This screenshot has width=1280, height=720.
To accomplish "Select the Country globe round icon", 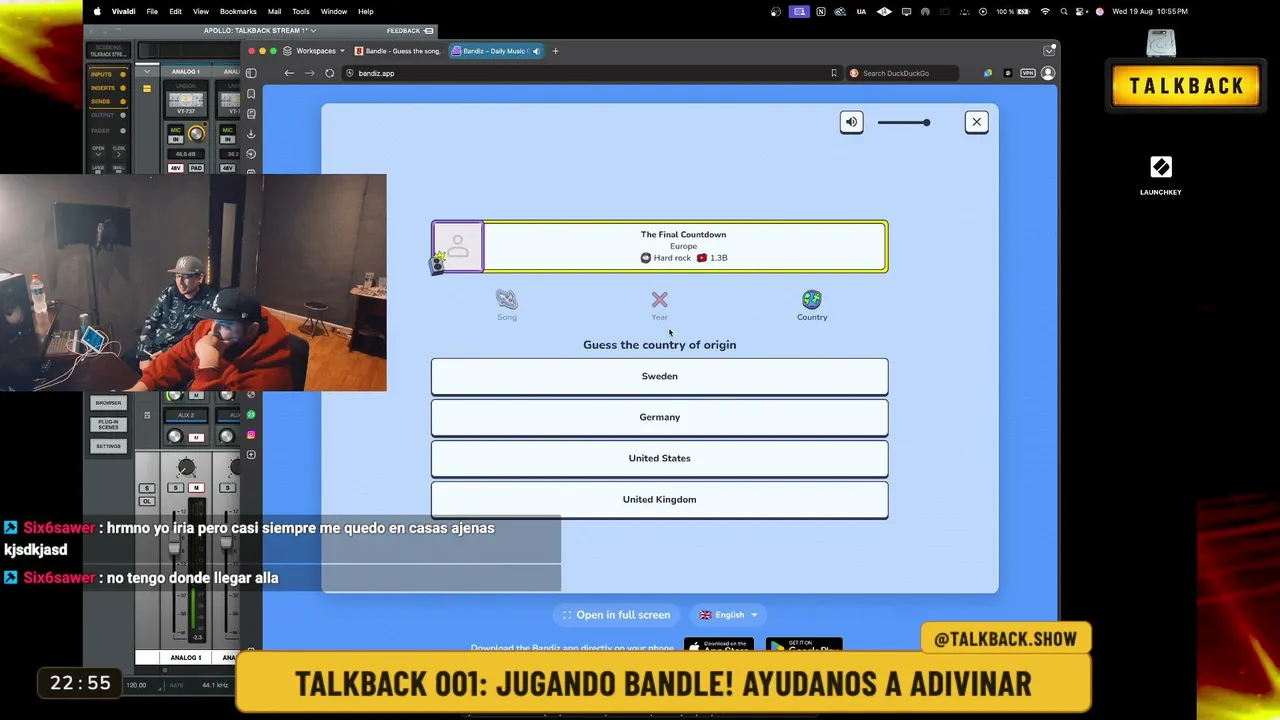I will coord(812,305).
